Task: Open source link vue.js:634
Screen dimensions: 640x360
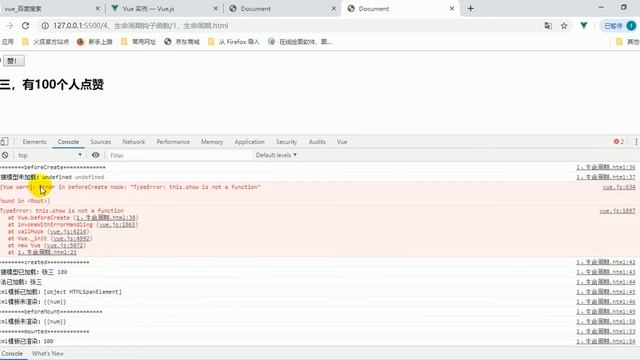Action: tap(619, 187)
